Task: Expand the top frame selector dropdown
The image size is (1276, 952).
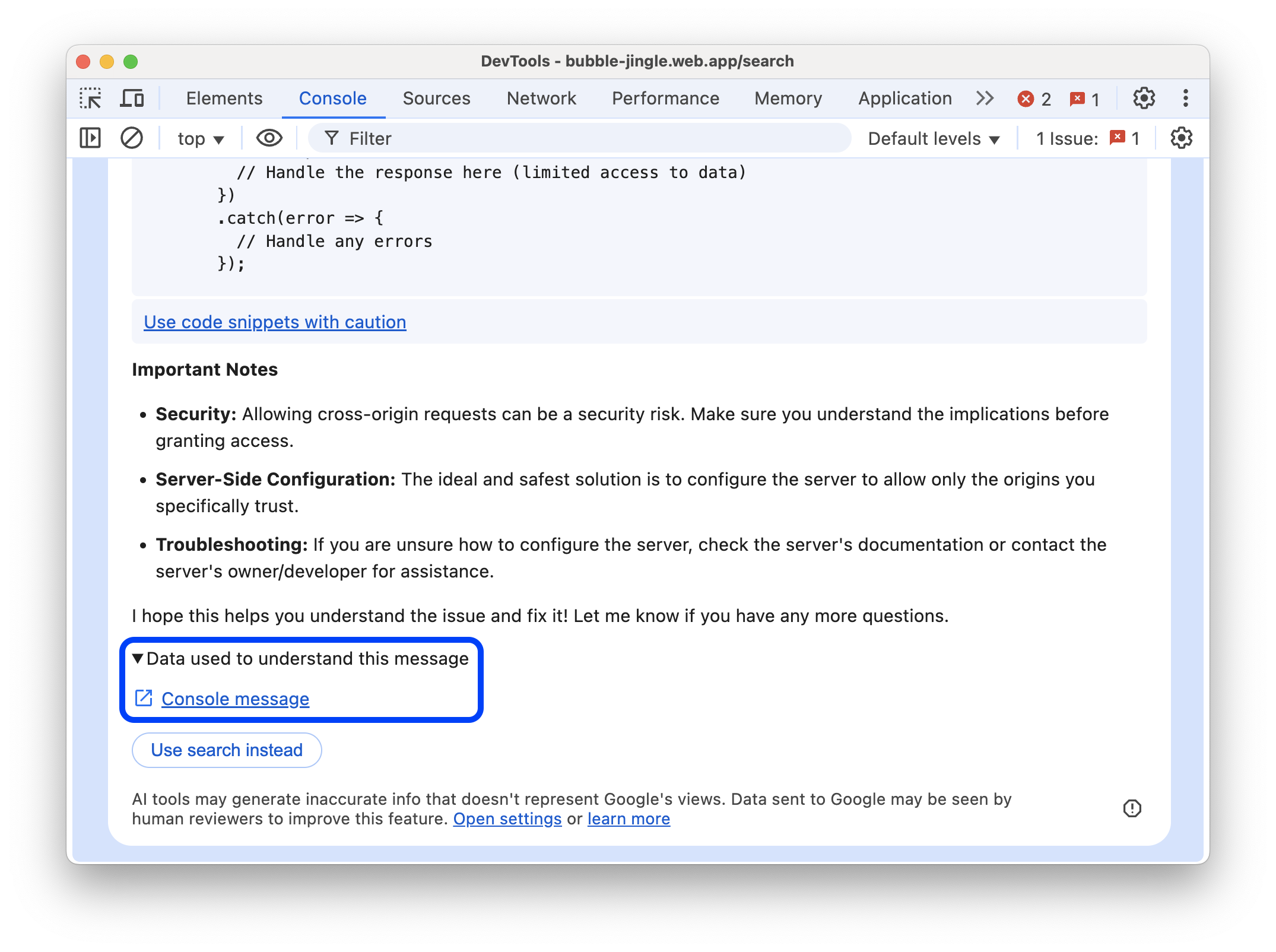Action: (200, 138)
